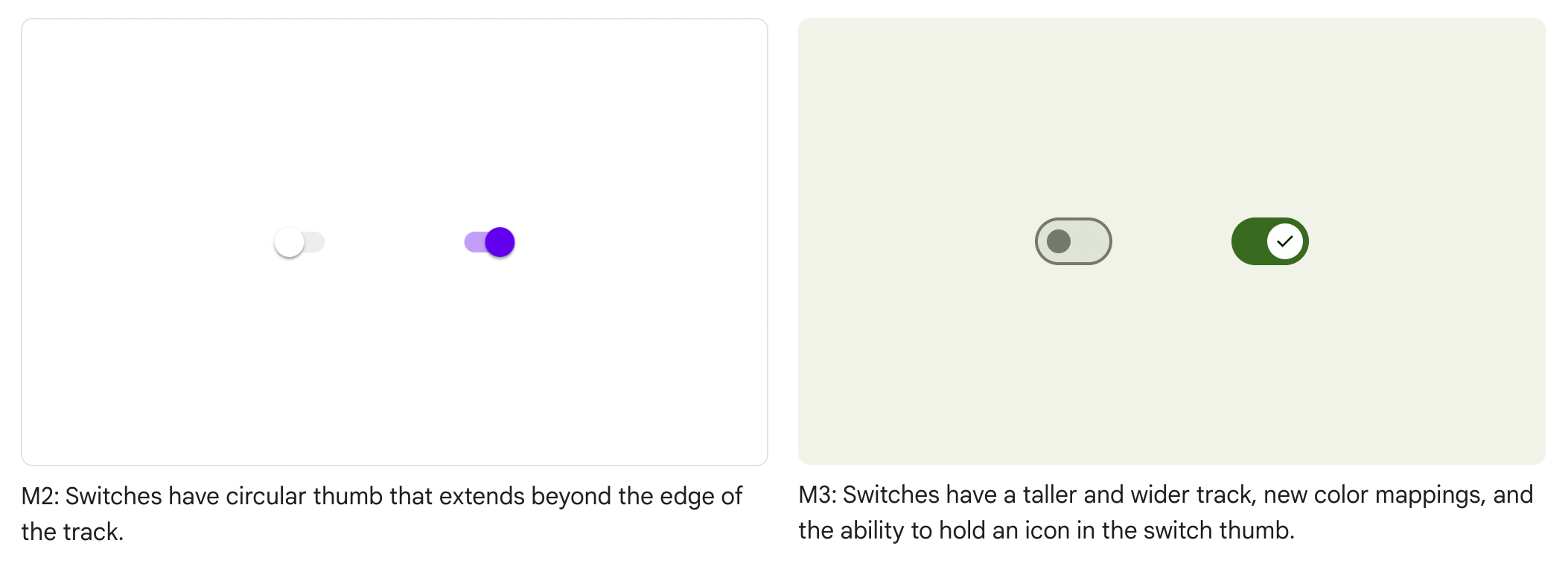This screenshot has width=1568, height=578.
Task: Select the gray dot icon in the M3 off switch
Action: (1059, 241)
